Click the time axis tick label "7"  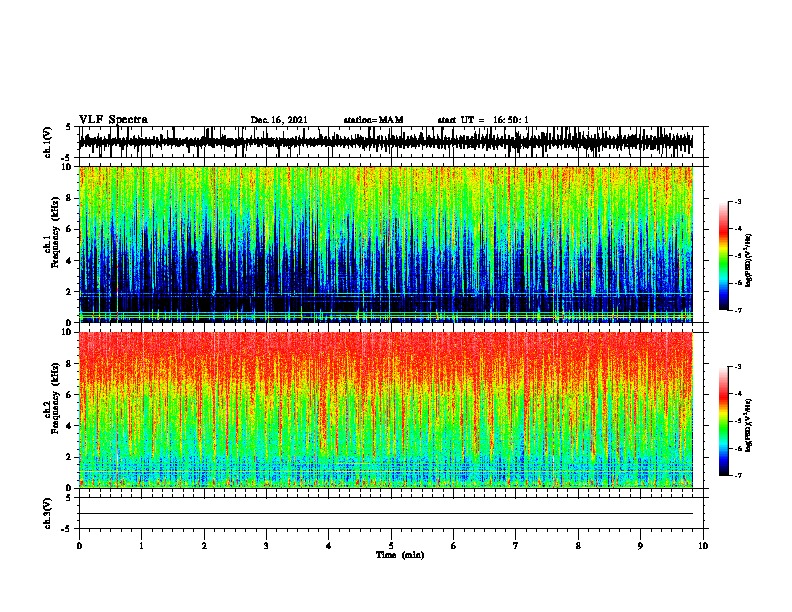click(516, 546)
